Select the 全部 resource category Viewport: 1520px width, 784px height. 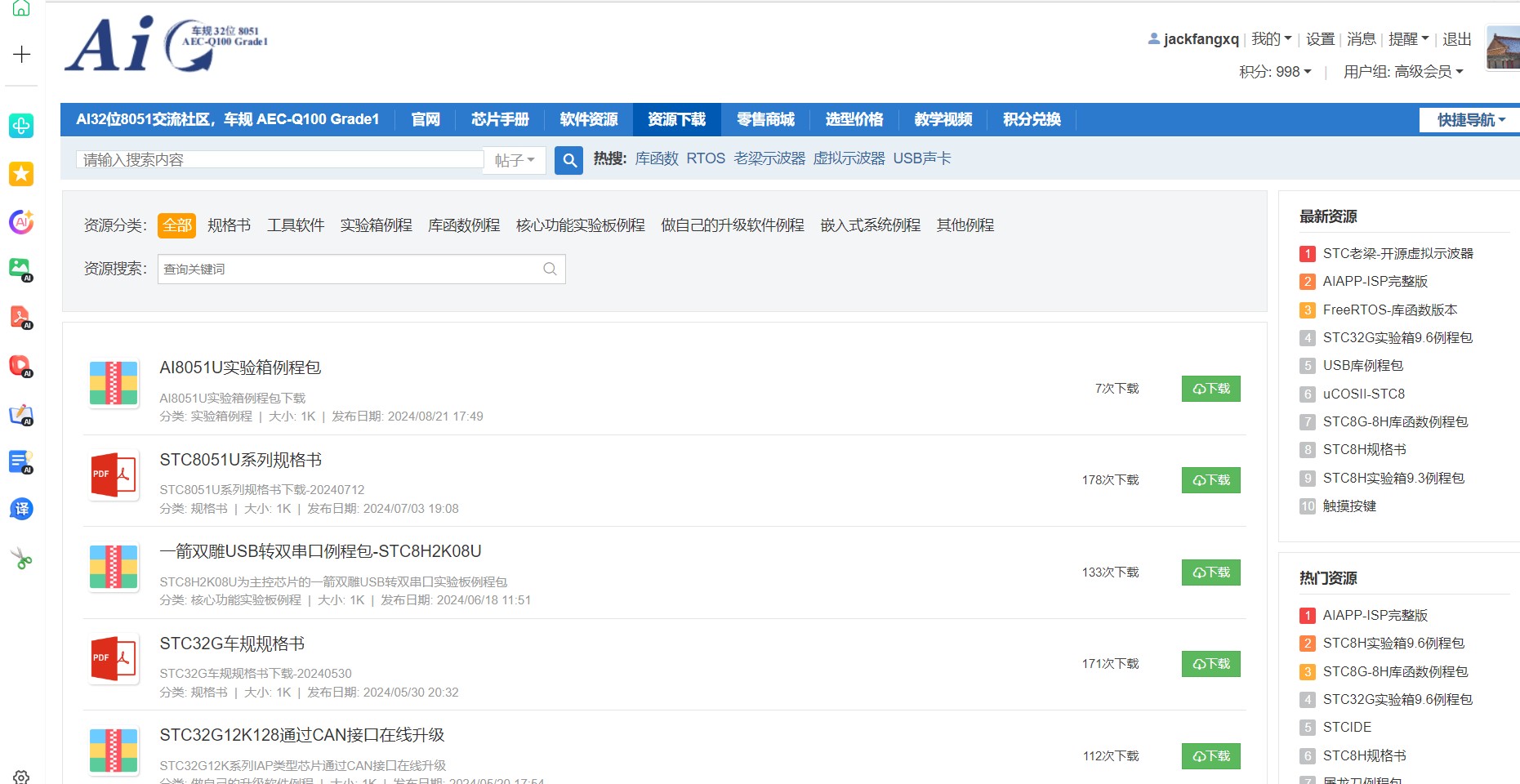(177, 225)
